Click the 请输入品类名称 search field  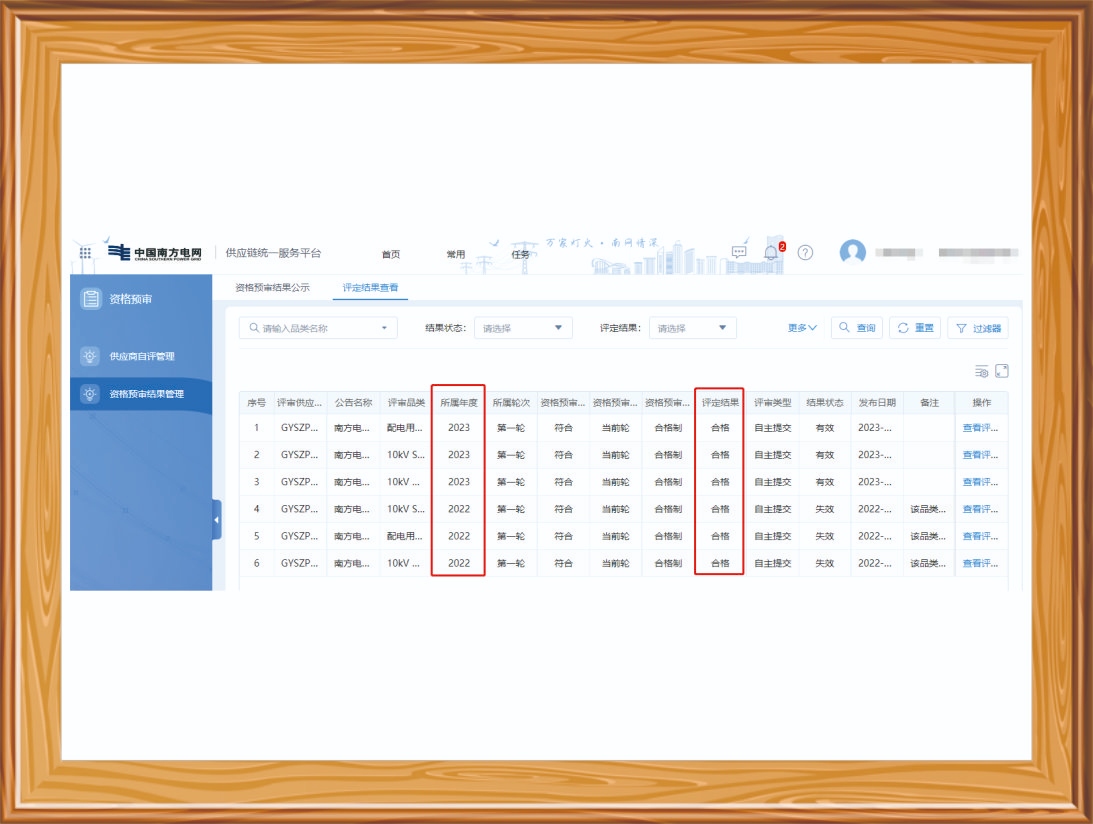pos(317,328)
